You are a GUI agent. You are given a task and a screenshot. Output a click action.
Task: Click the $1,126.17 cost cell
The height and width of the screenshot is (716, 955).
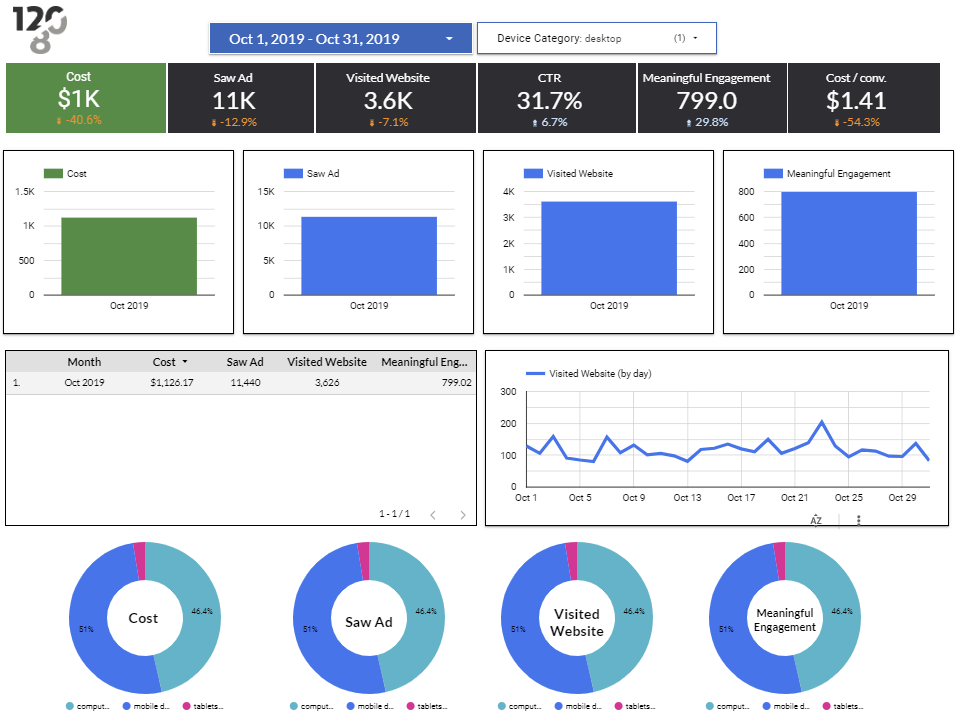172,383
